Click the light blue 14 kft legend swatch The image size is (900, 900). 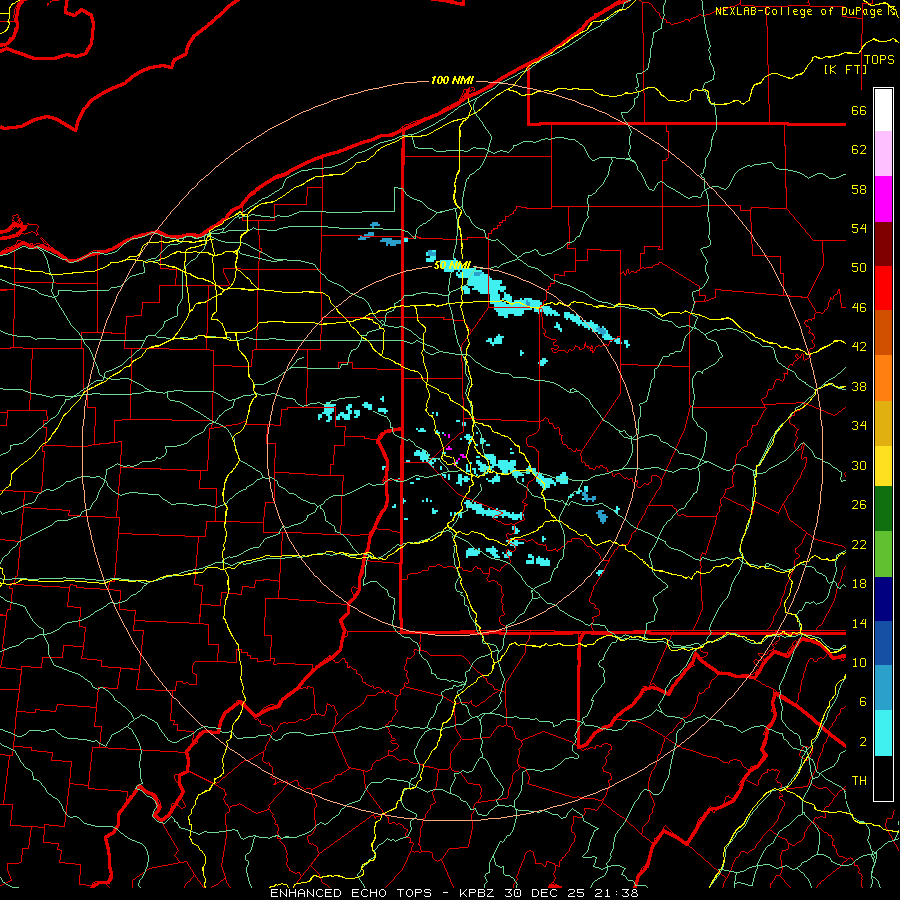pyautogui.click(x=883, y=688)
